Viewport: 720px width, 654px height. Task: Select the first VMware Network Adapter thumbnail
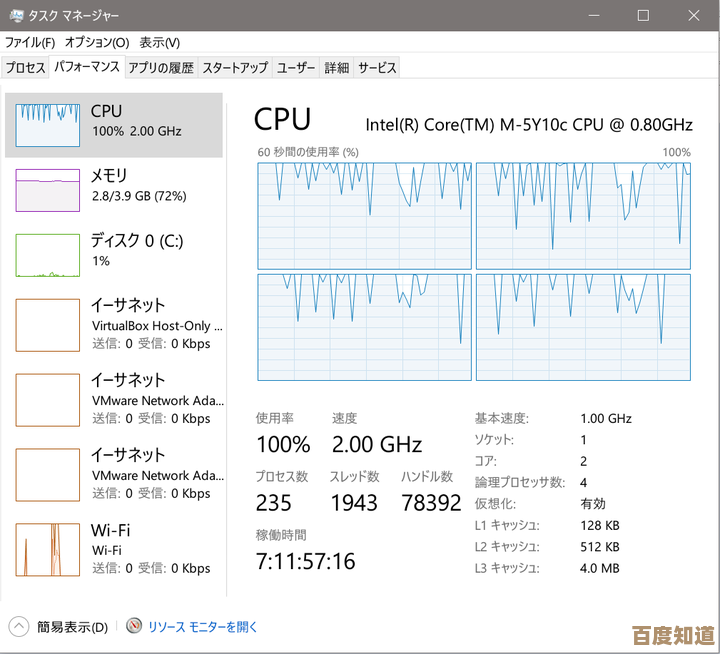point(48,400)
